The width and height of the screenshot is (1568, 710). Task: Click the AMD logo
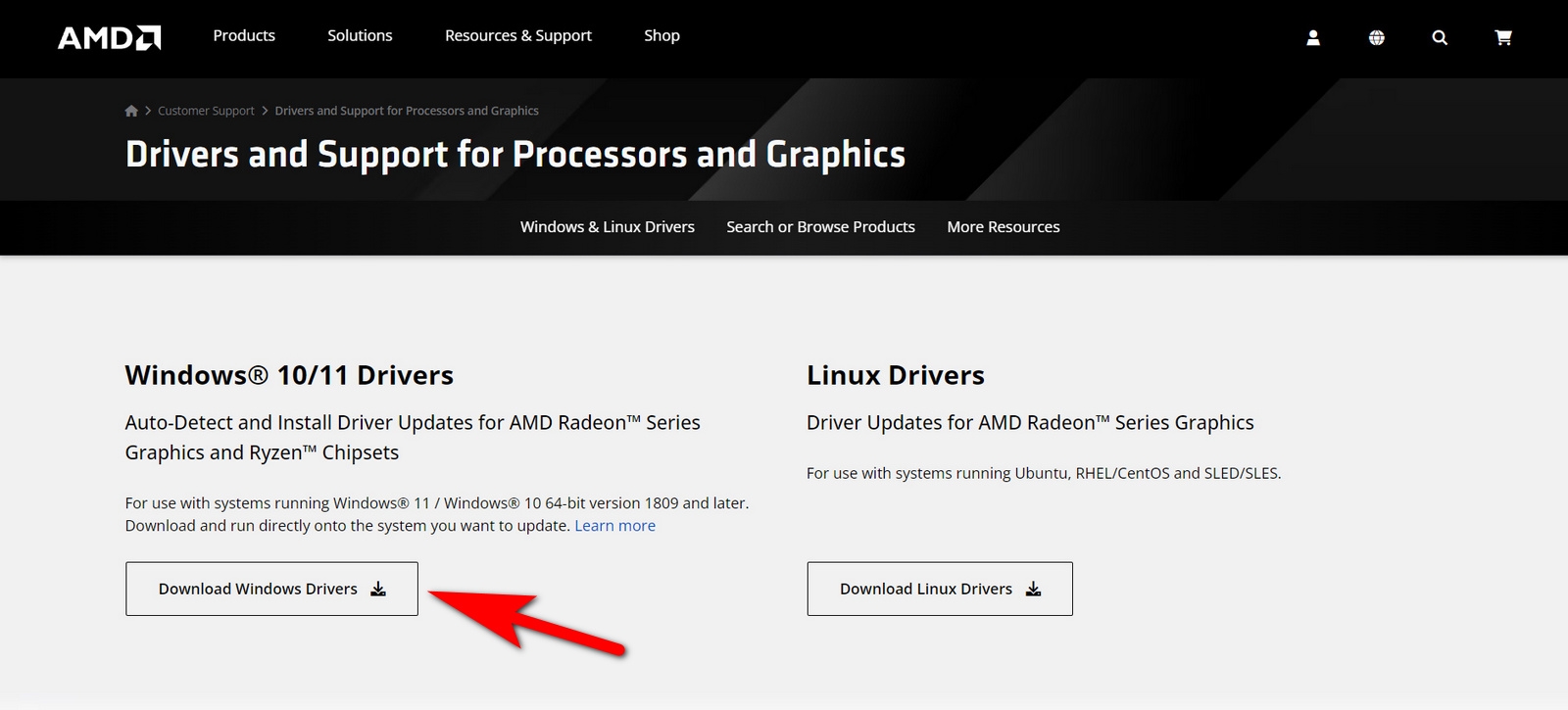tap(108, 36)
